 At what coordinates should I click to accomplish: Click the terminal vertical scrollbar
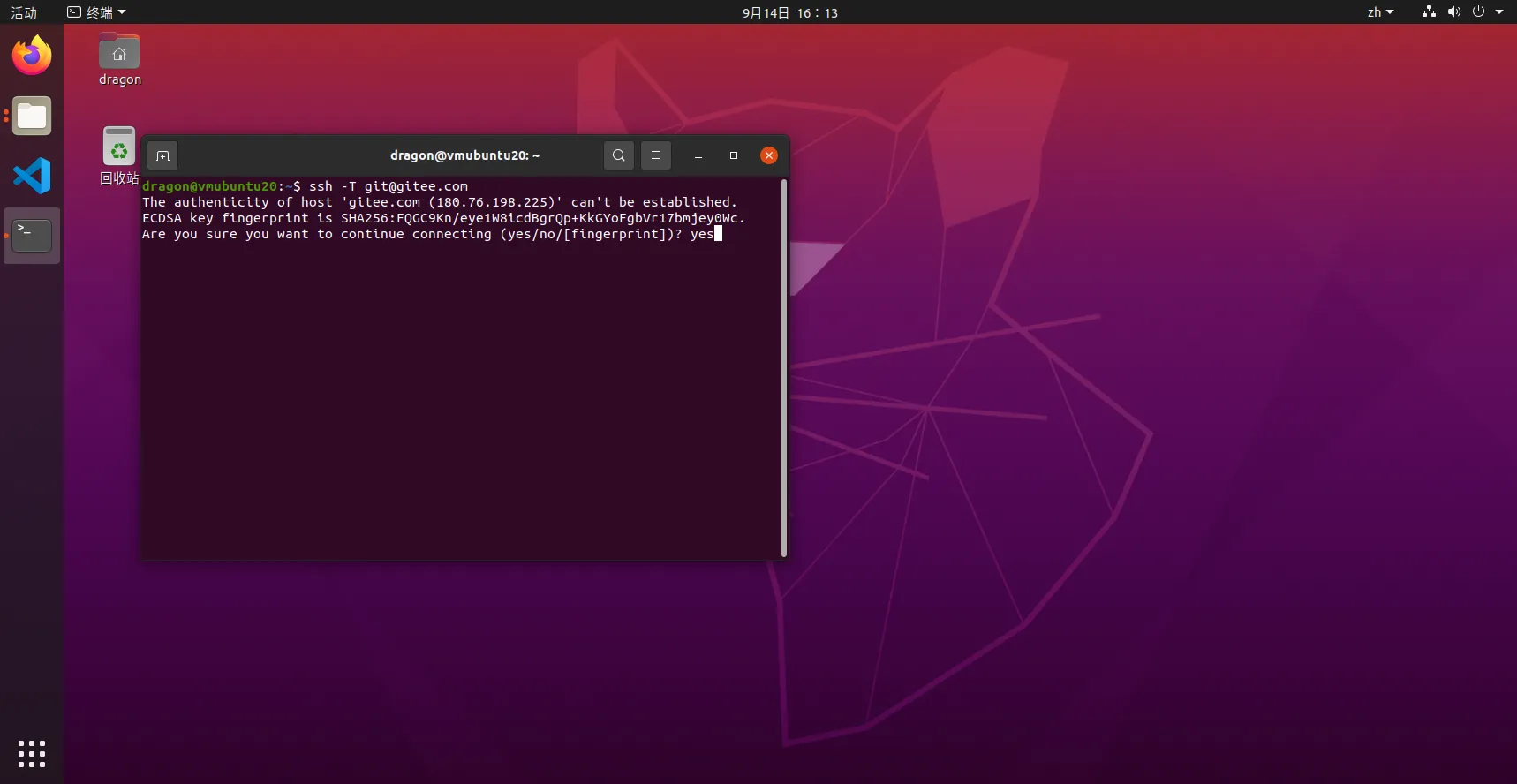click(783, 367)
